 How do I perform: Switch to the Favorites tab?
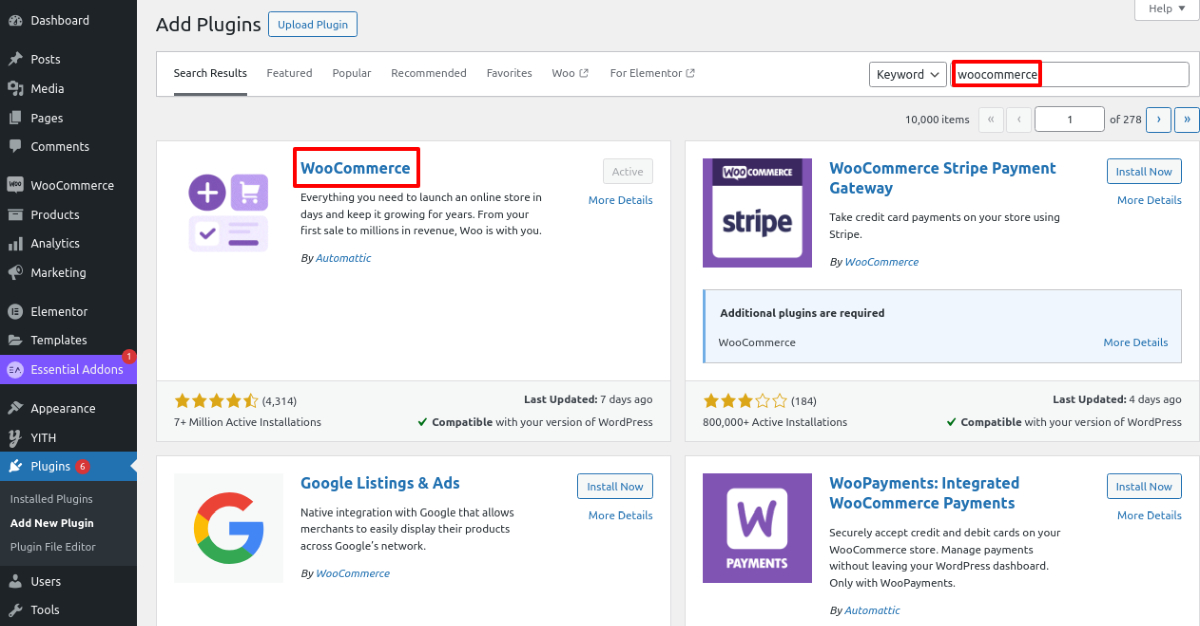(509, 73)
